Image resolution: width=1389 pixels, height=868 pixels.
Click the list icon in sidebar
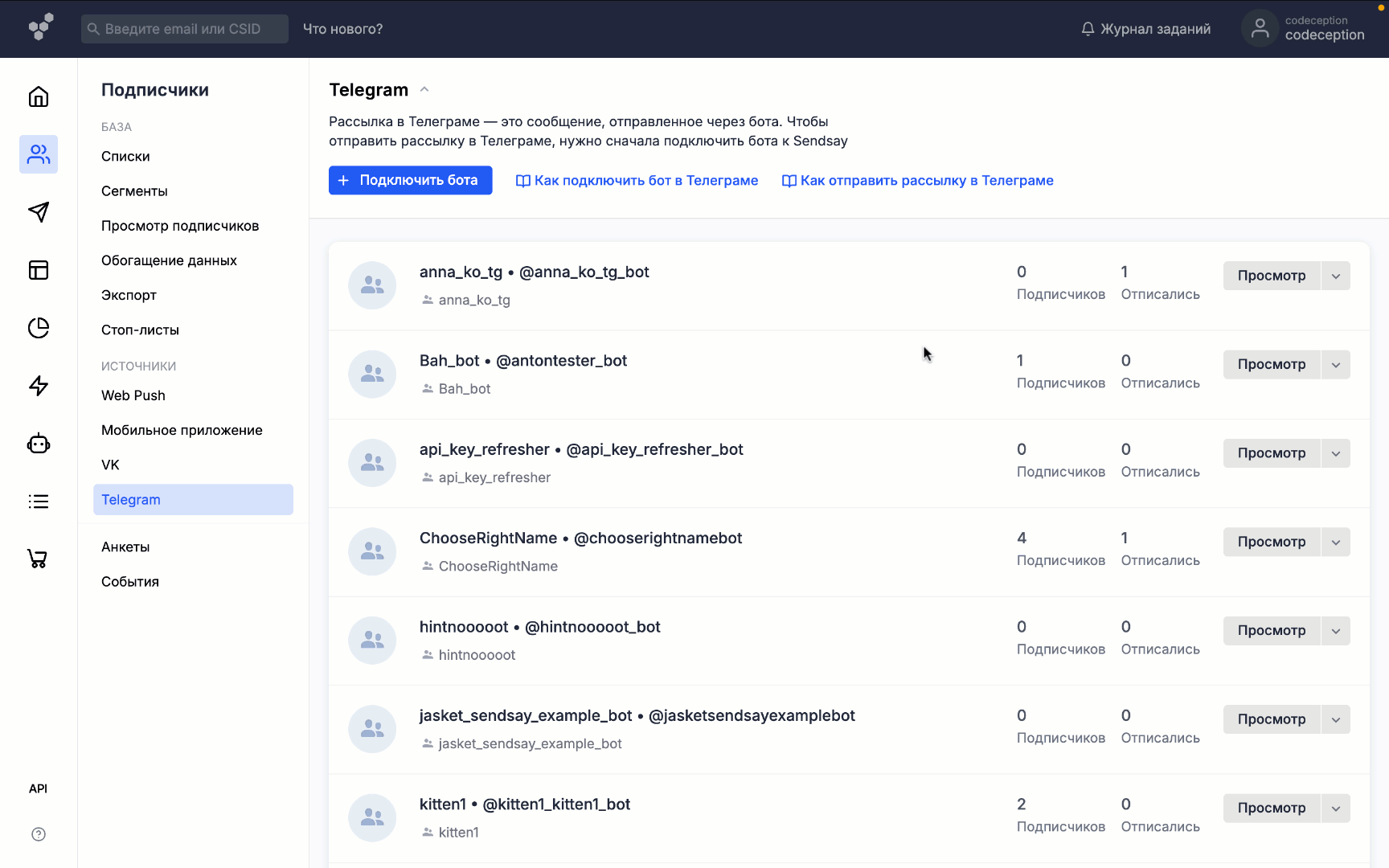coord(39,502)
